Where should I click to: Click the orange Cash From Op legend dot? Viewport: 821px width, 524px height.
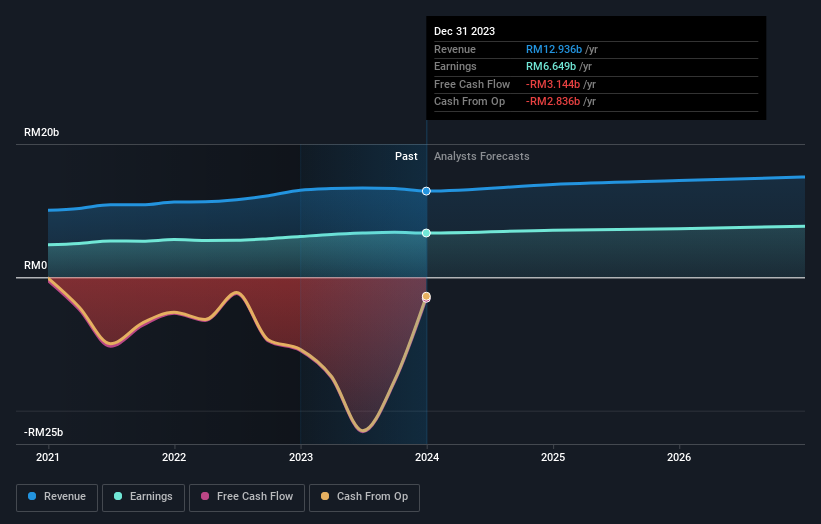(x=325, y=496)
